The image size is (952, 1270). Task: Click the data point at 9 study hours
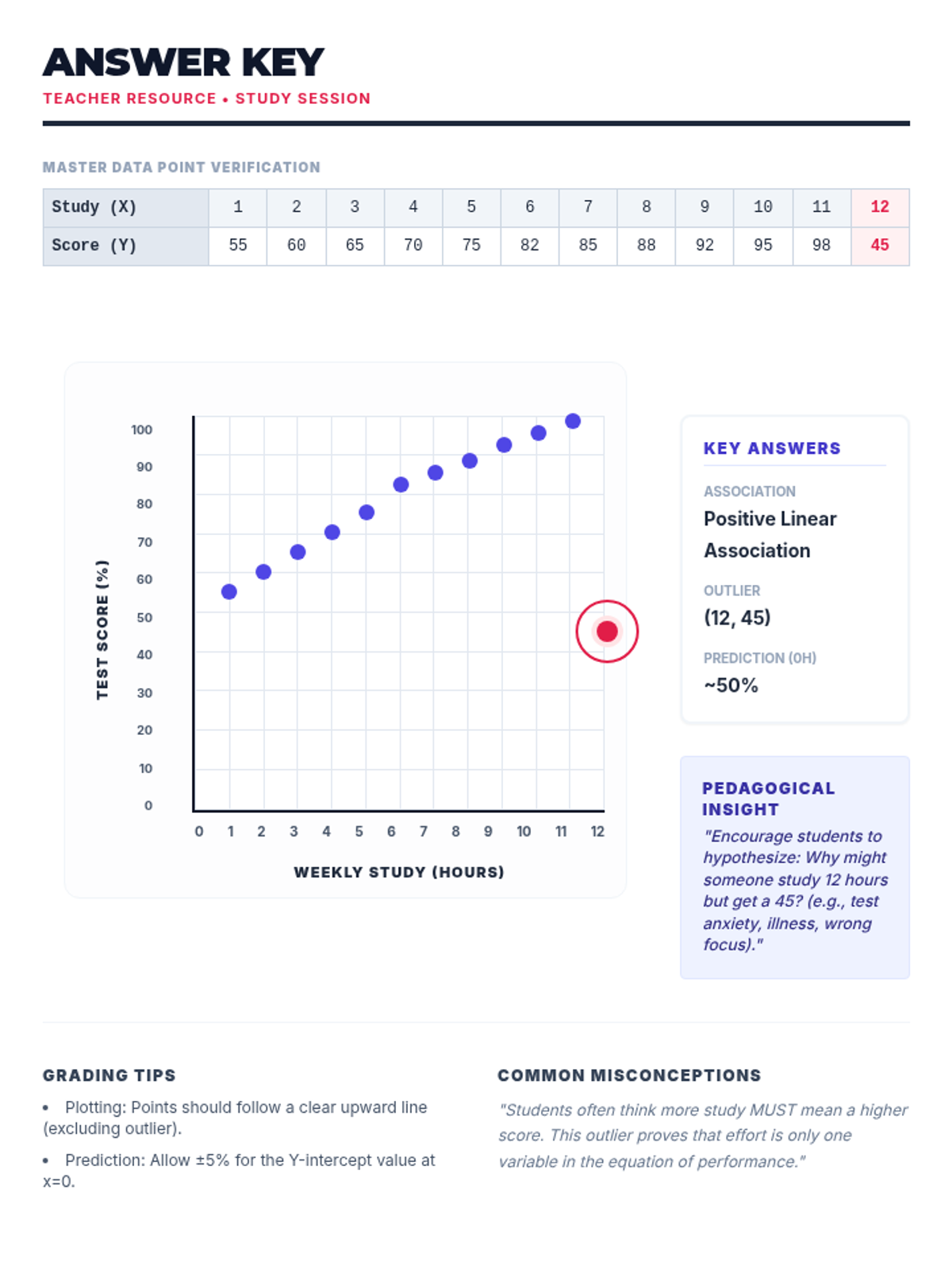(504, 444)
